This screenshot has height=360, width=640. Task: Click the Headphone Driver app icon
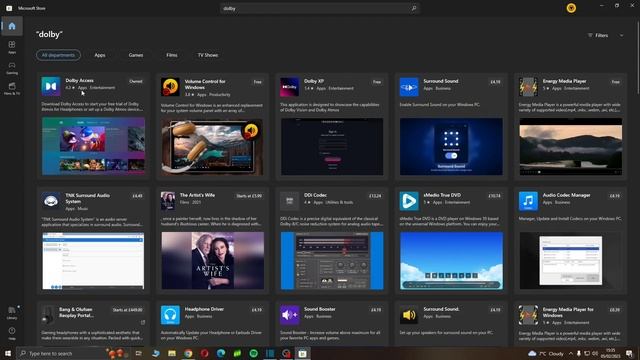click(x=170, y=315)
